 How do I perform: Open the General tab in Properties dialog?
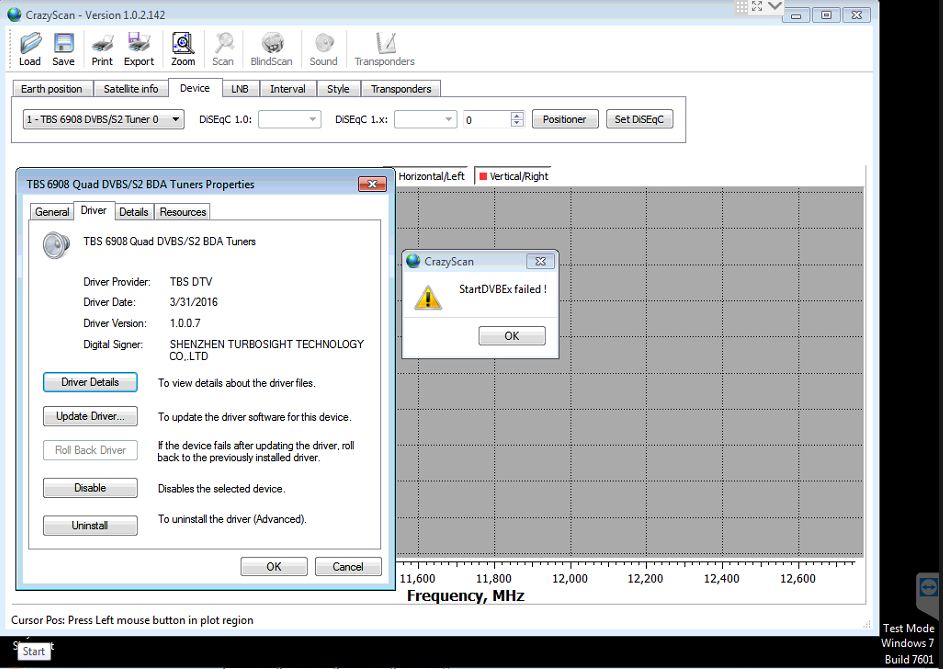pos(52,212)
